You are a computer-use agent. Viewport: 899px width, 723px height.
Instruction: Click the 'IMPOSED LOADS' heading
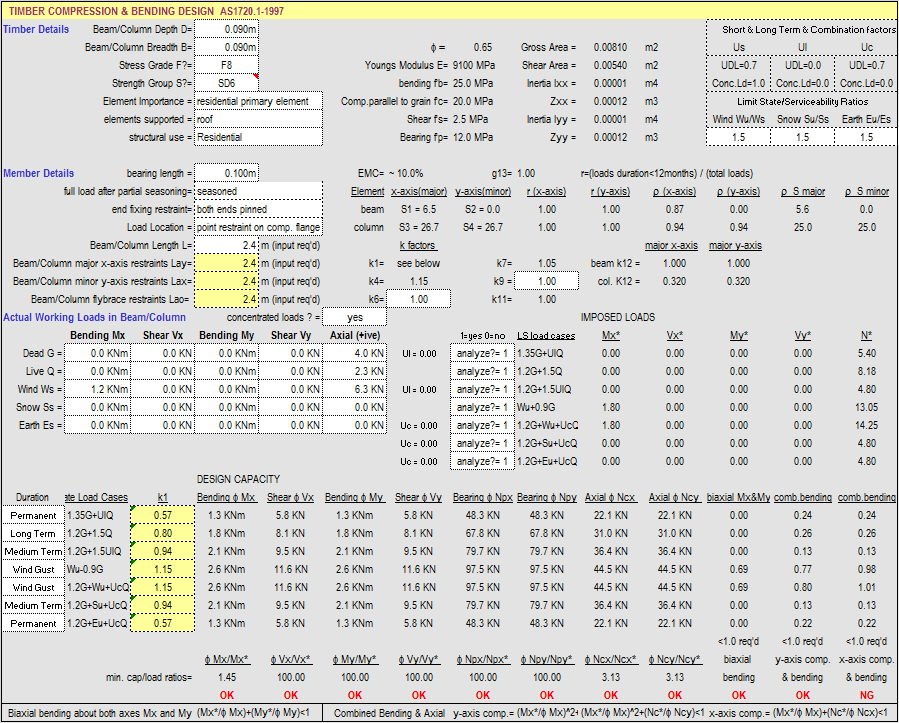617,317
